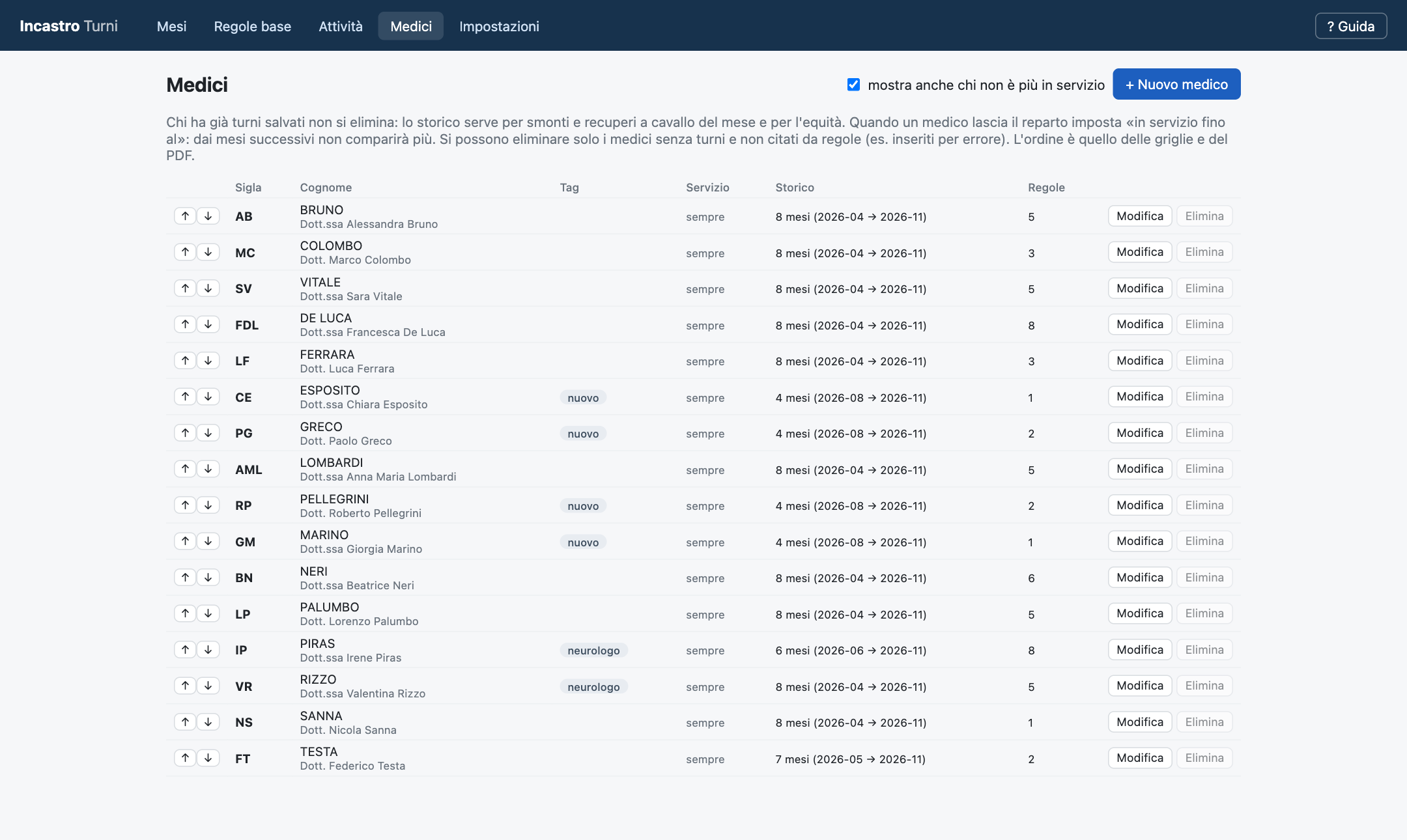The width and height of the screenshot is (1407, 840).
Task: Move SANNA row up
Action: 185,722
